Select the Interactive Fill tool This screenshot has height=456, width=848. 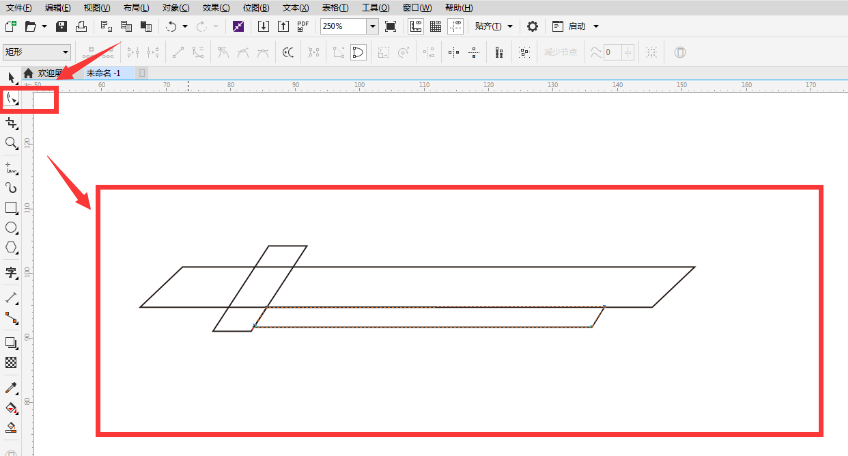click(11, 408)
